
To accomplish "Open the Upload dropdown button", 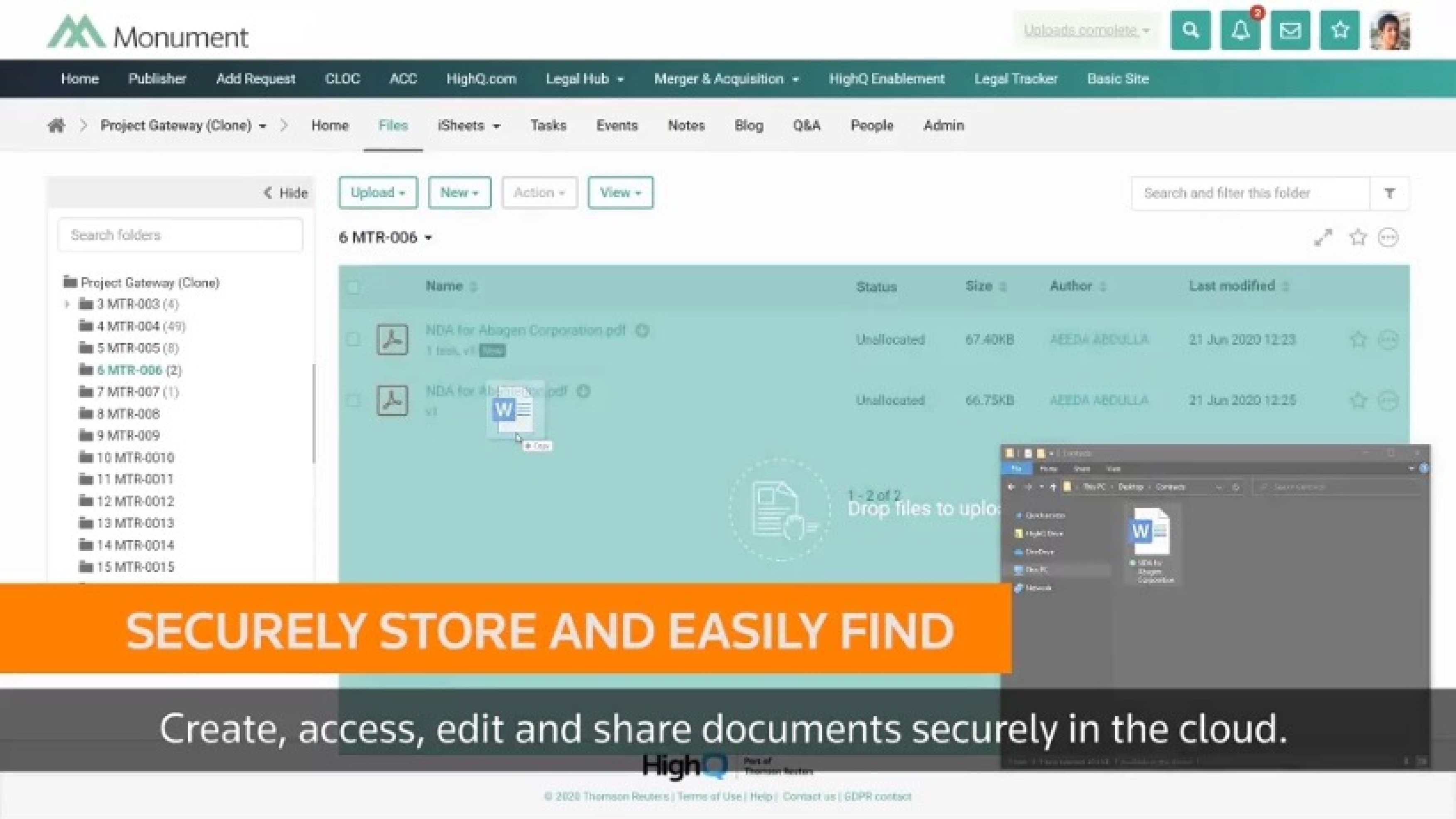I will tap(378, 193).
